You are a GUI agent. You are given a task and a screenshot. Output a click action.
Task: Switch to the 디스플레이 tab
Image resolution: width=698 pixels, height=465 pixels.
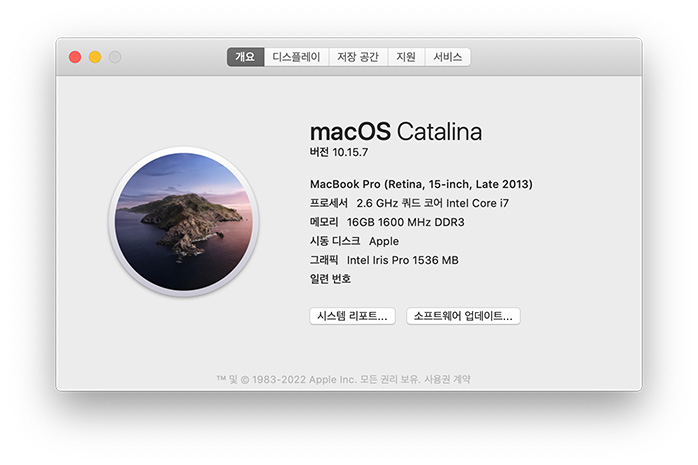[296, 57]
